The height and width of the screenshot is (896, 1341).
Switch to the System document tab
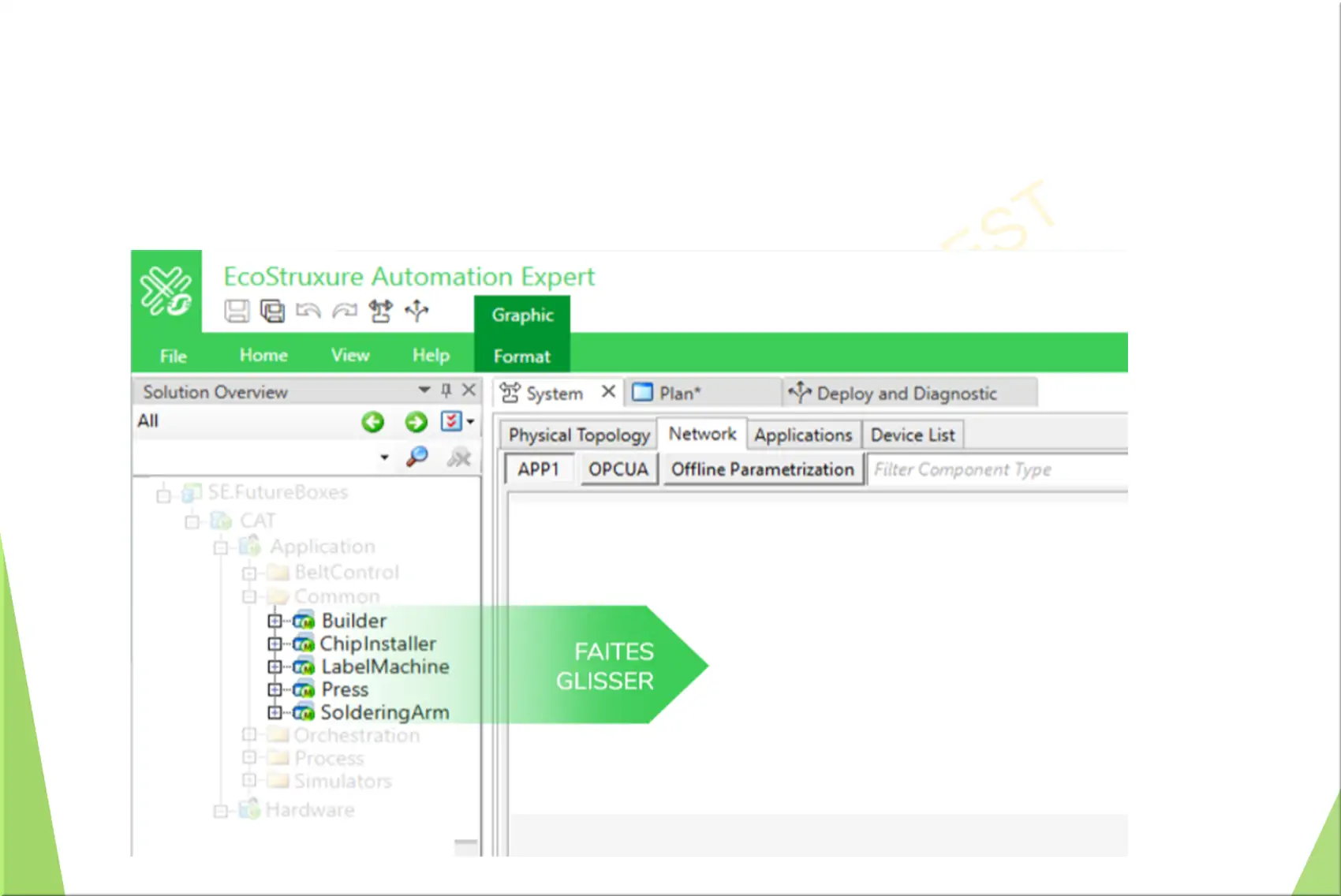[x=555, y=393]
